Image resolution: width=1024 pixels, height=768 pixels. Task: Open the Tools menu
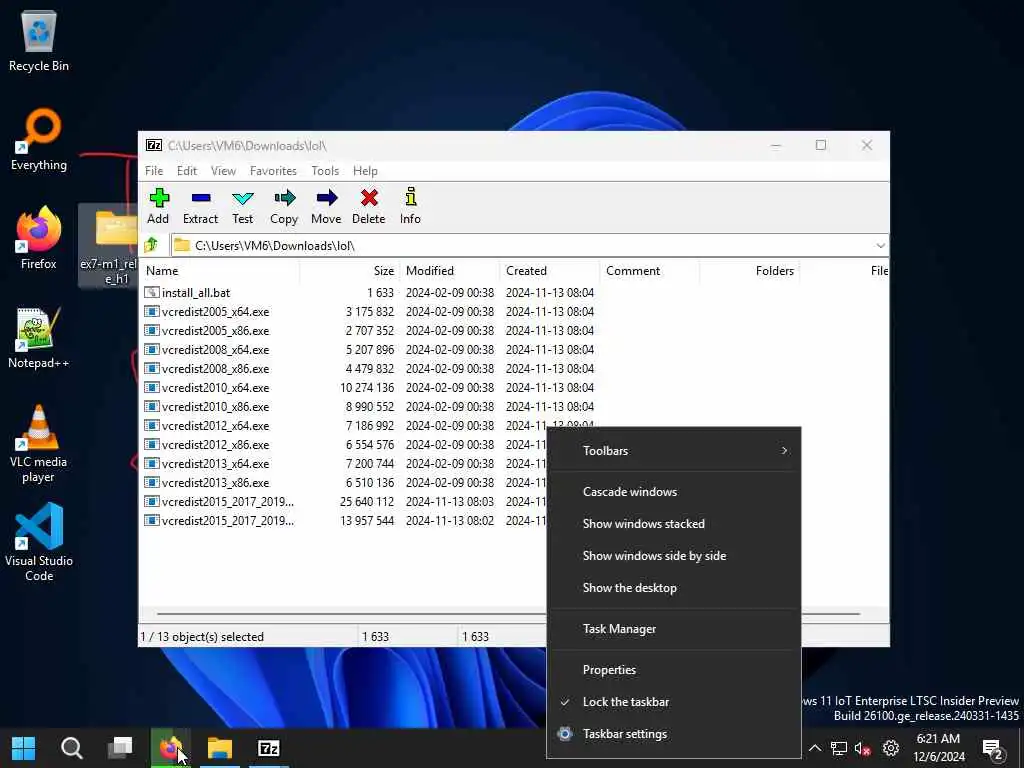[x=325, y=170]
